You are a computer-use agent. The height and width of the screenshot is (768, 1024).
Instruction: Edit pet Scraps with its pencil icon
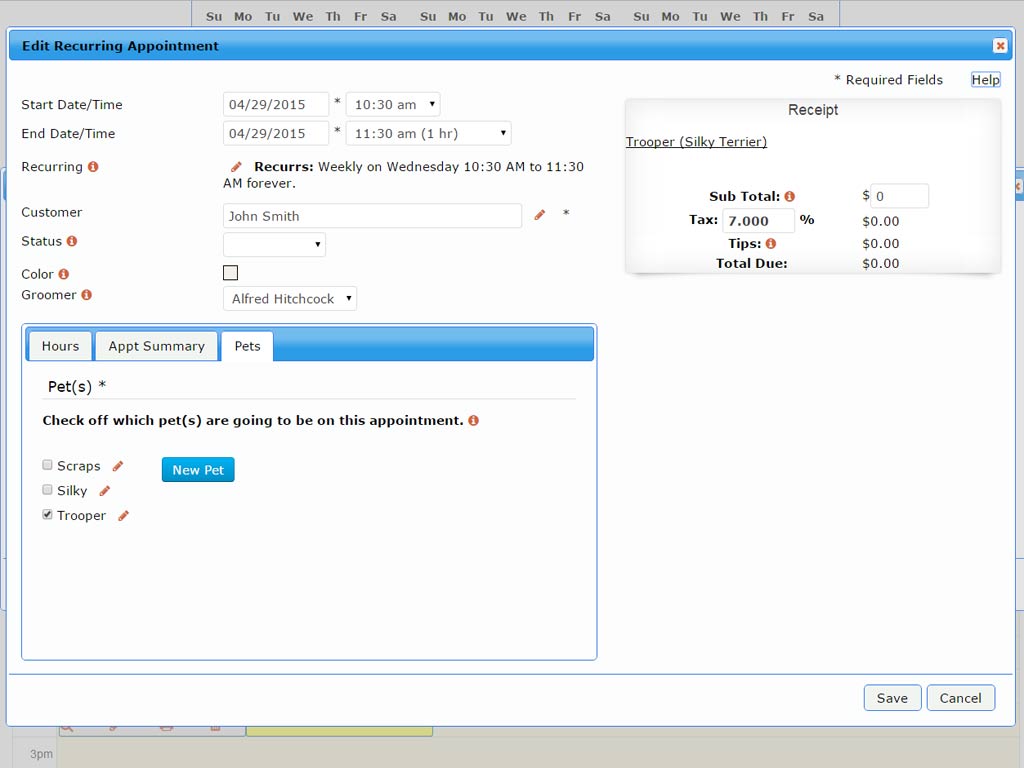(x=117, y=465)
